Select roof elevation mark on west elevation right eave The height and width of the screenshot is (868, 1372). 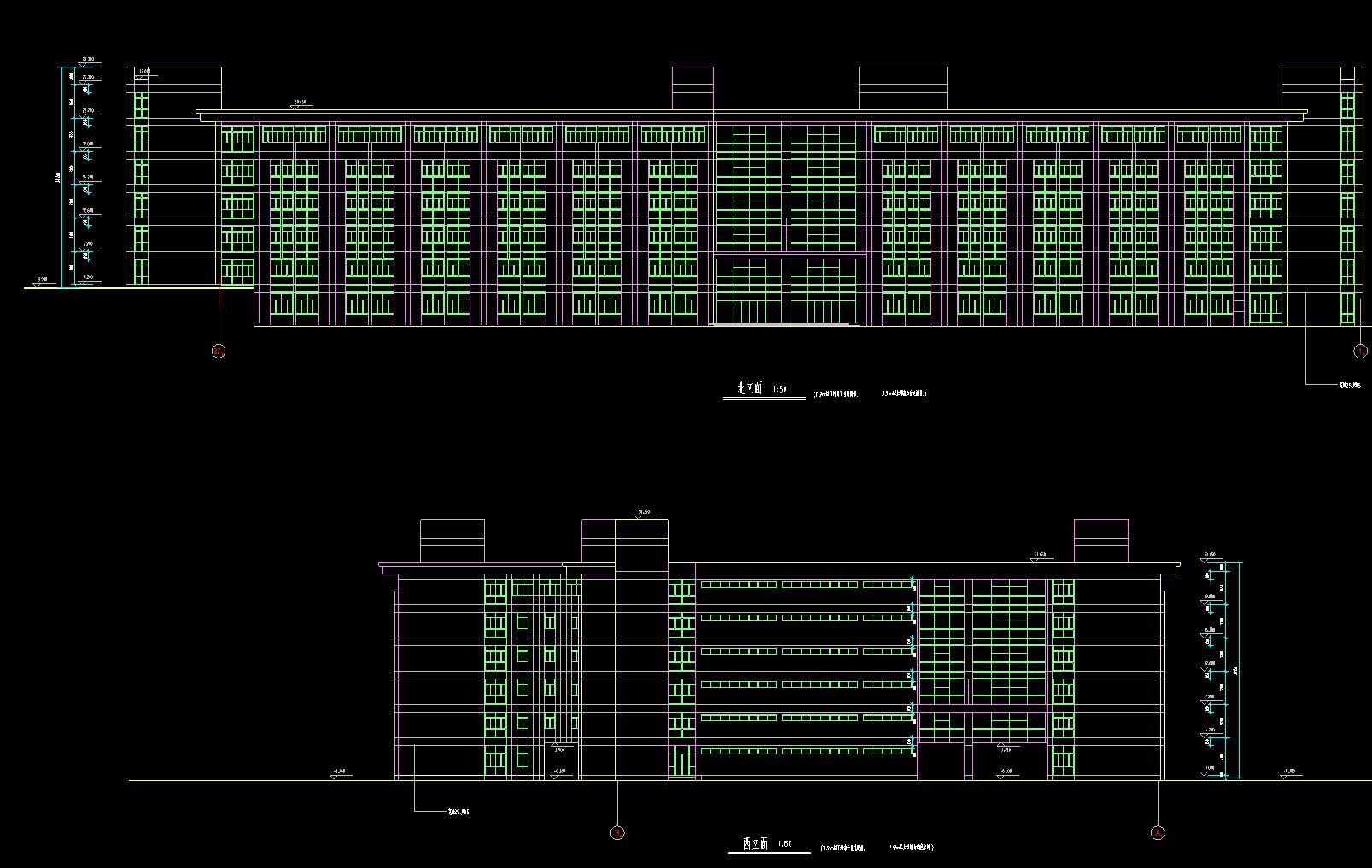(1040, 556)
